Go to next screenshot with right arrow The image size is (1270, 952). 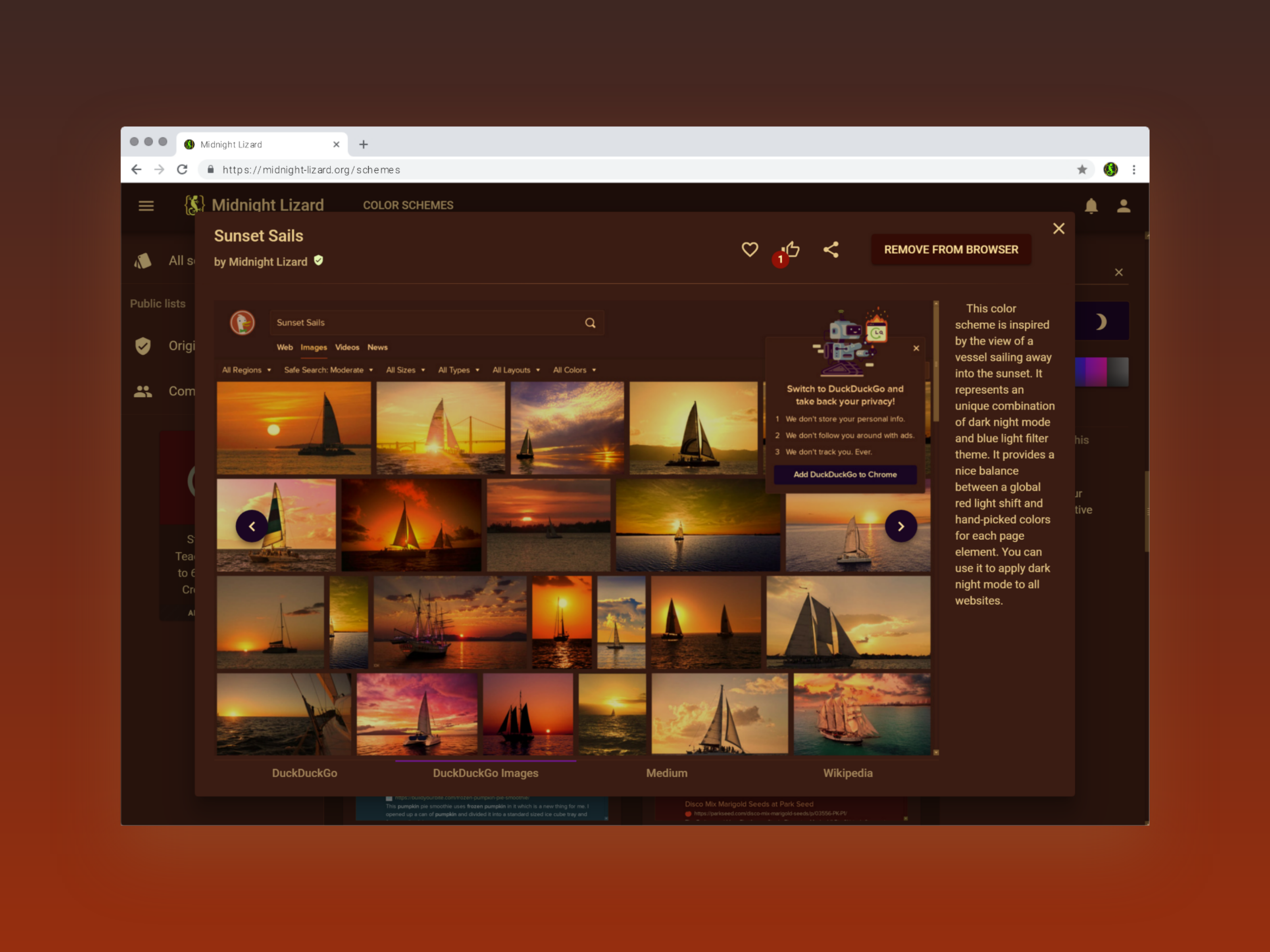point(900,526)
